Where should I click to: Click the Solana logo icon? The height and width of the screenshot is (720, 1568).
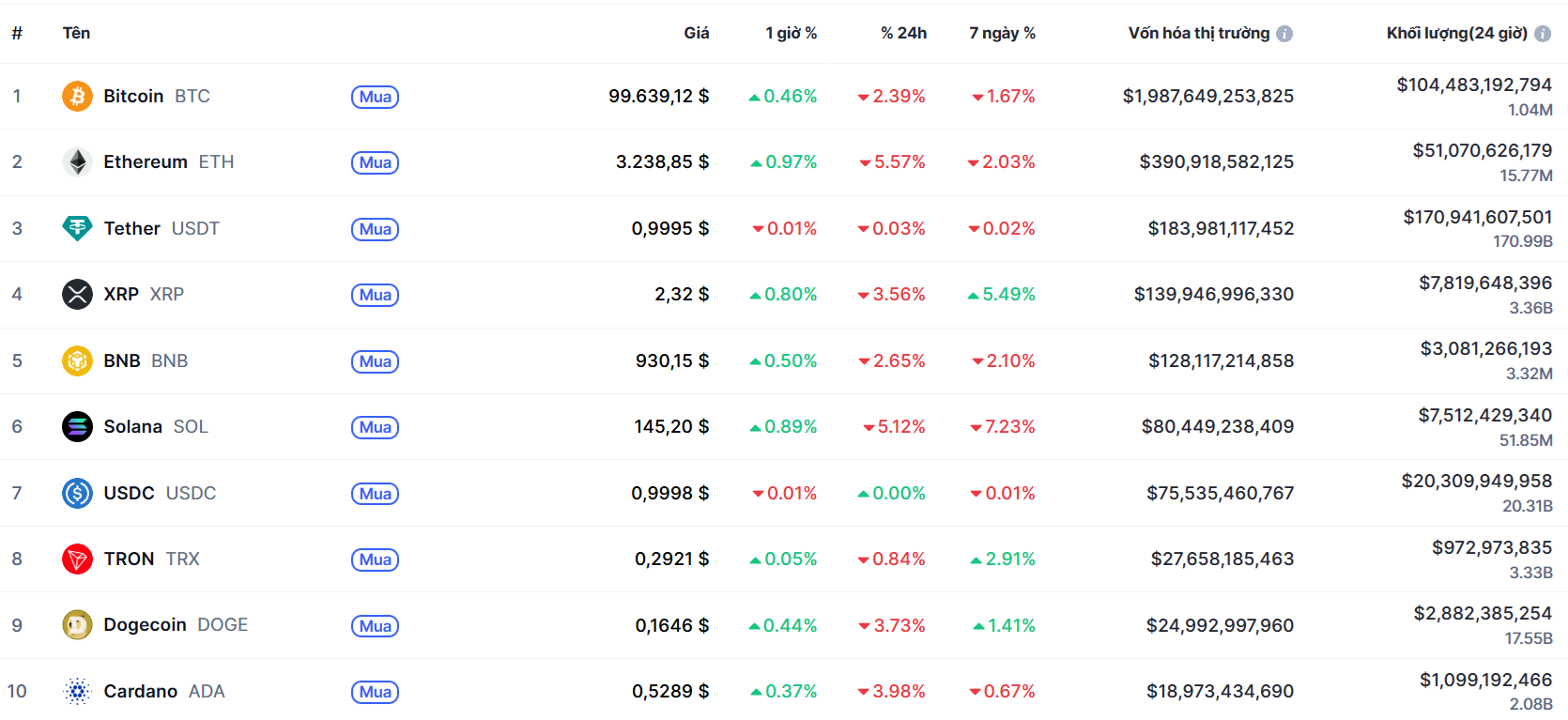click(x=77, y=426)
